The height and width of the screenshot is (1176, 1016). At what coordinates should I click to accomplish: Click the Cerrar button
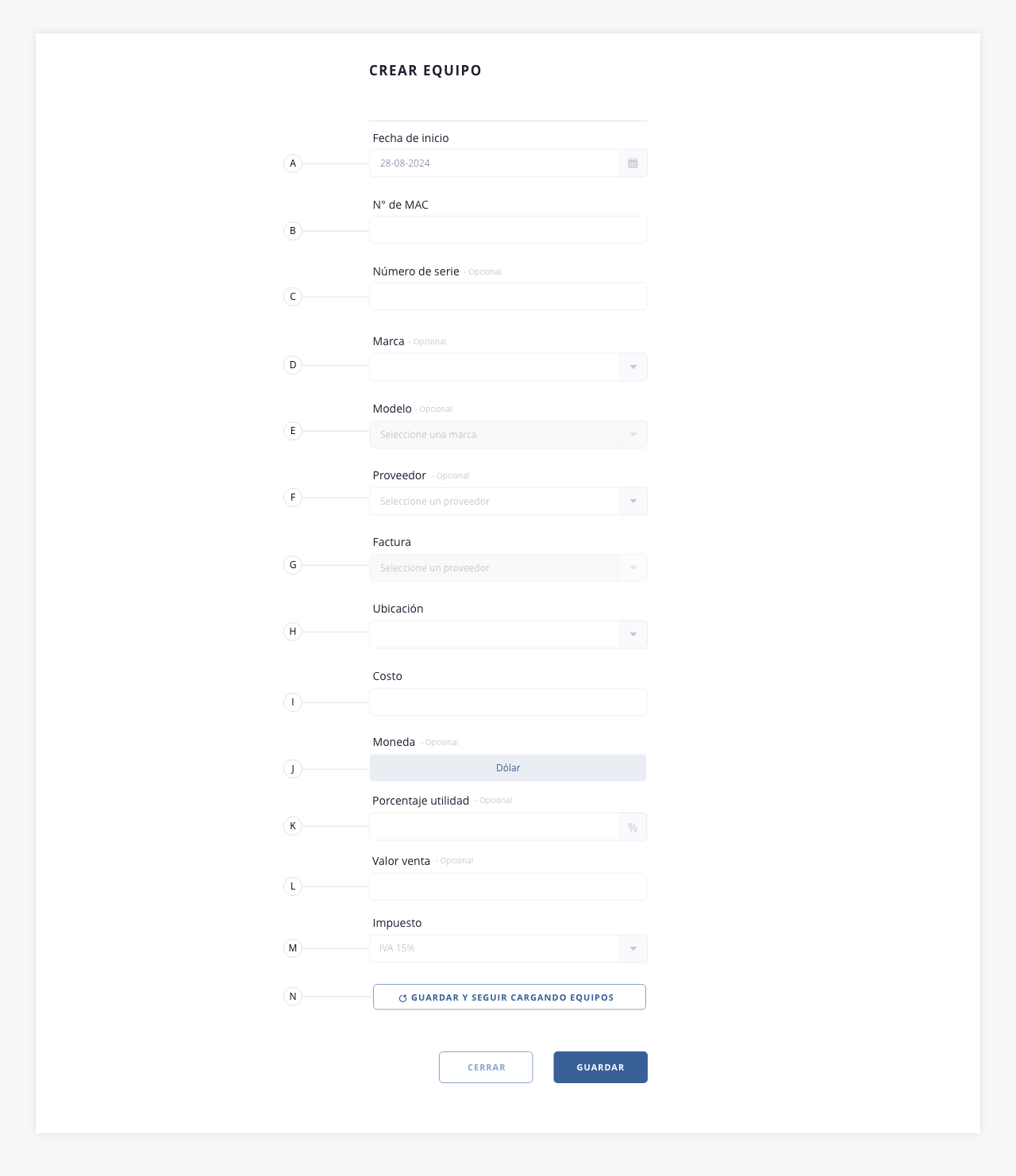point(486,1067)
